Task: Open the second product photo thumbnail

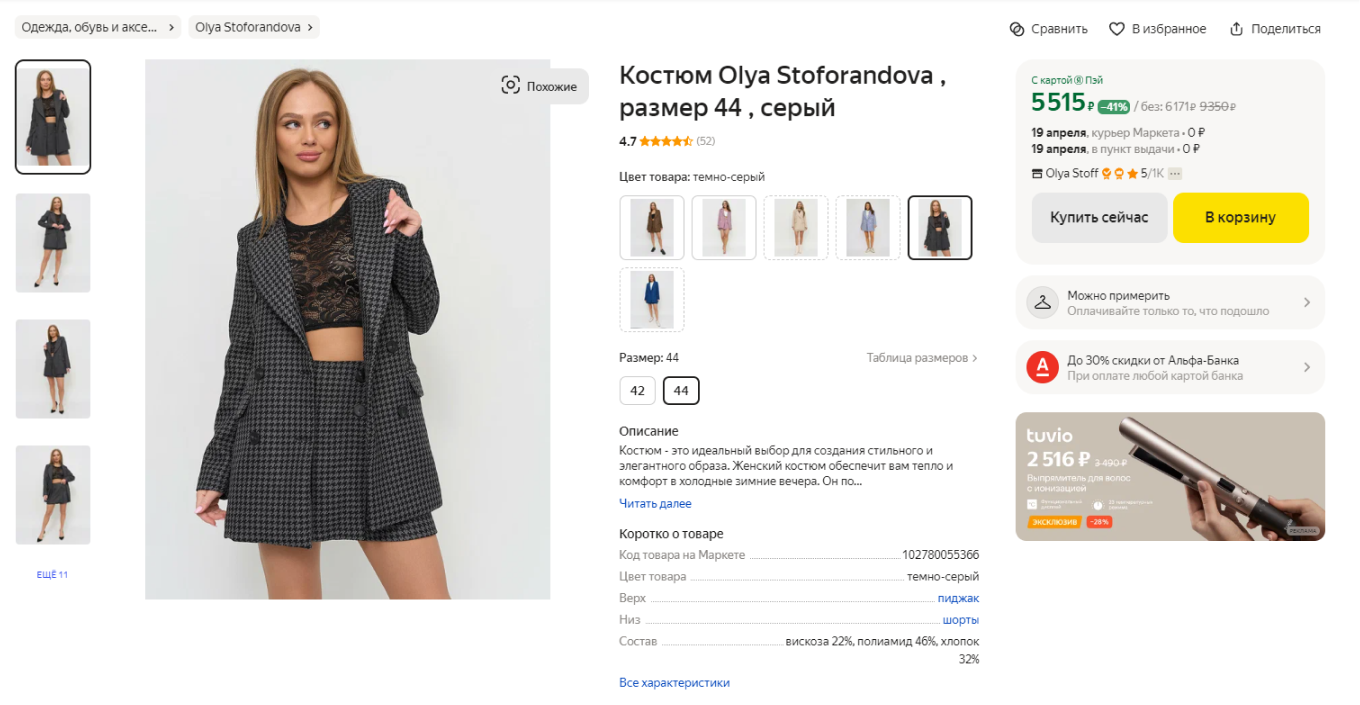Action: 53,243
